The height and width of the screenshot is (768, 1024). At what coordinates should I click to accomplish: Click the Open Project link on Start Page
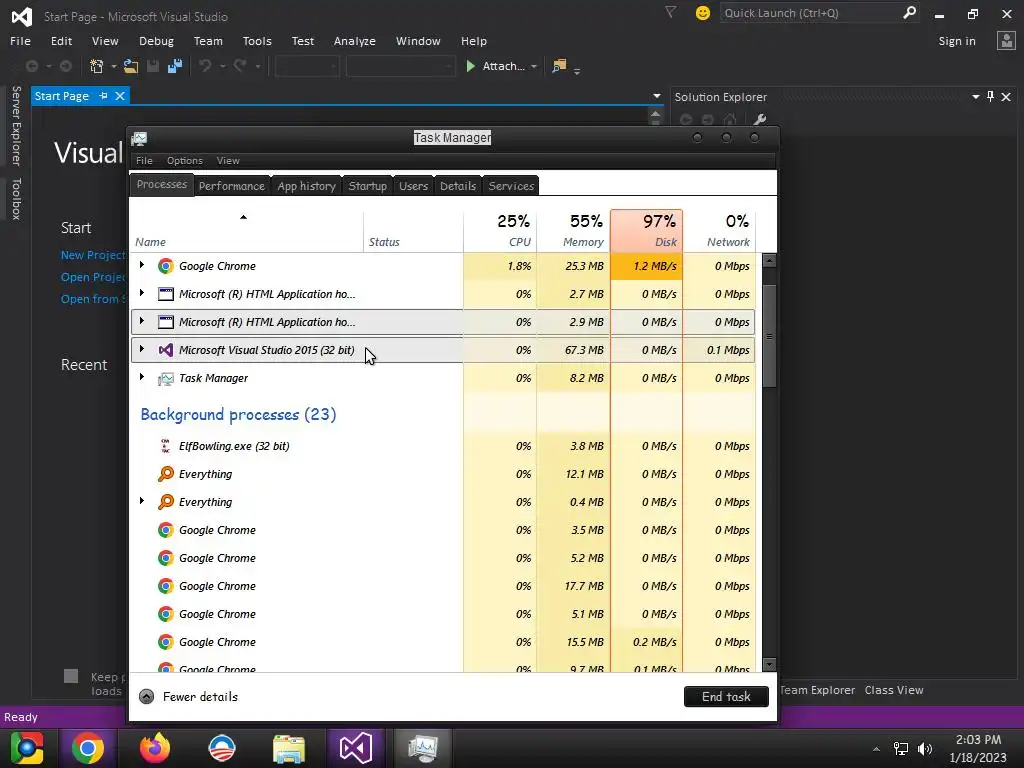(93, 277)
